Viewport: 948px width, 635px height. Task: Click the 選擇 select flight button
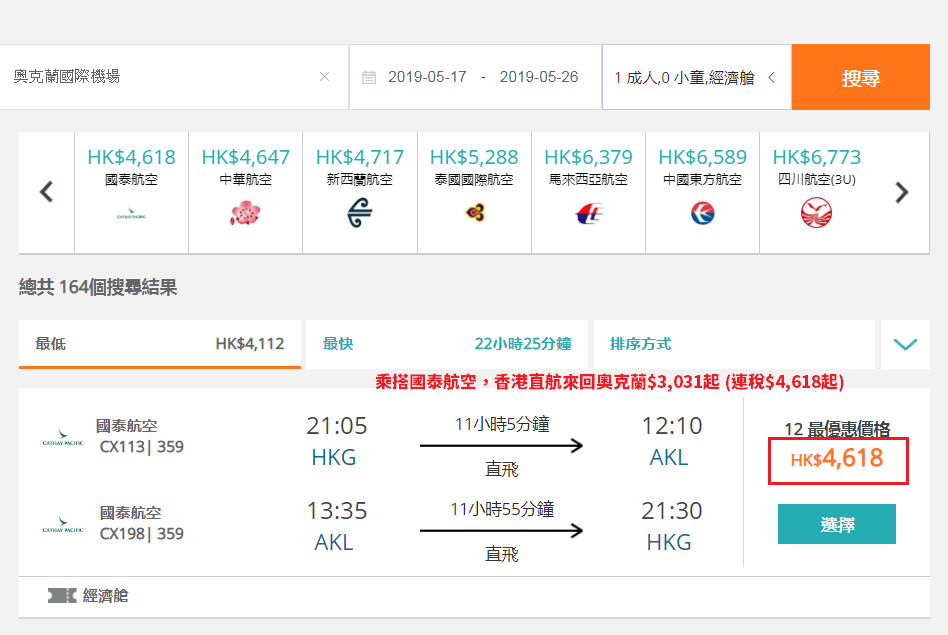click(837, 524)
